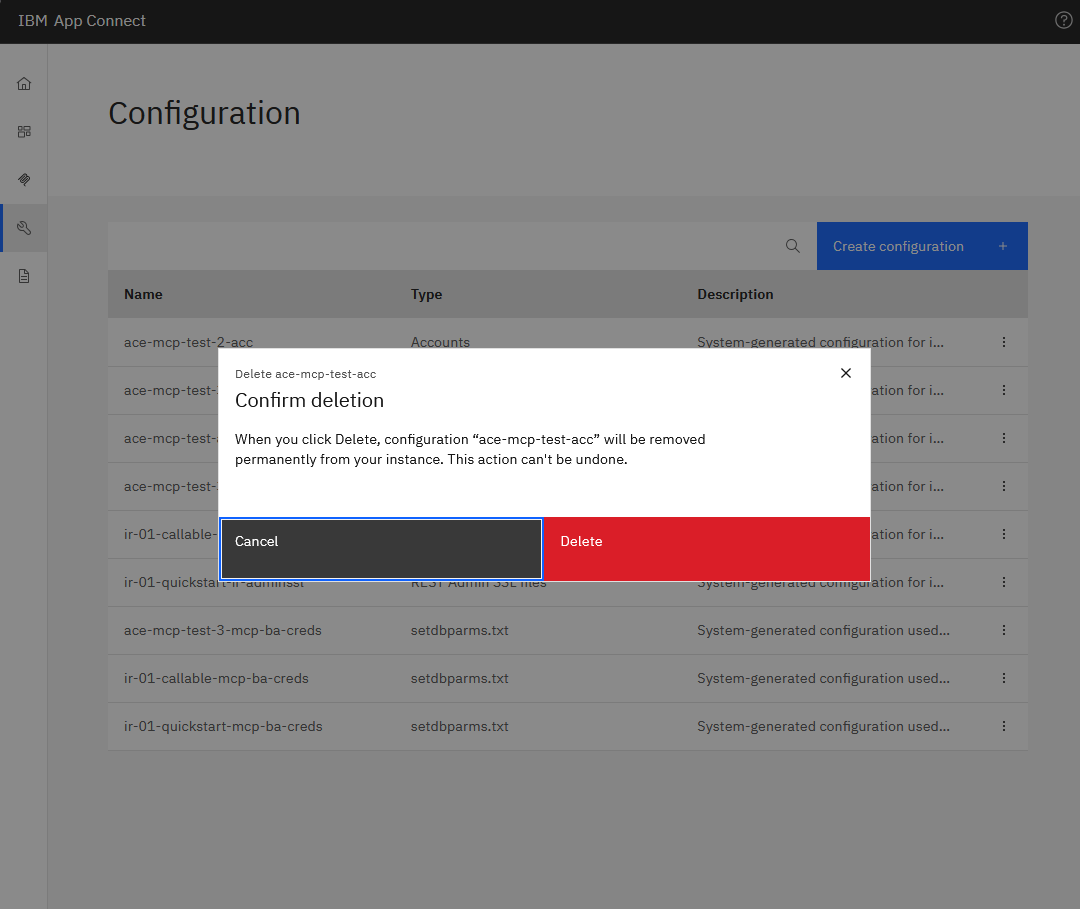Select ir-01-callable-mcp-ba-creds name cell
The image size is (1080, 909).
click(x=216, y=678)
